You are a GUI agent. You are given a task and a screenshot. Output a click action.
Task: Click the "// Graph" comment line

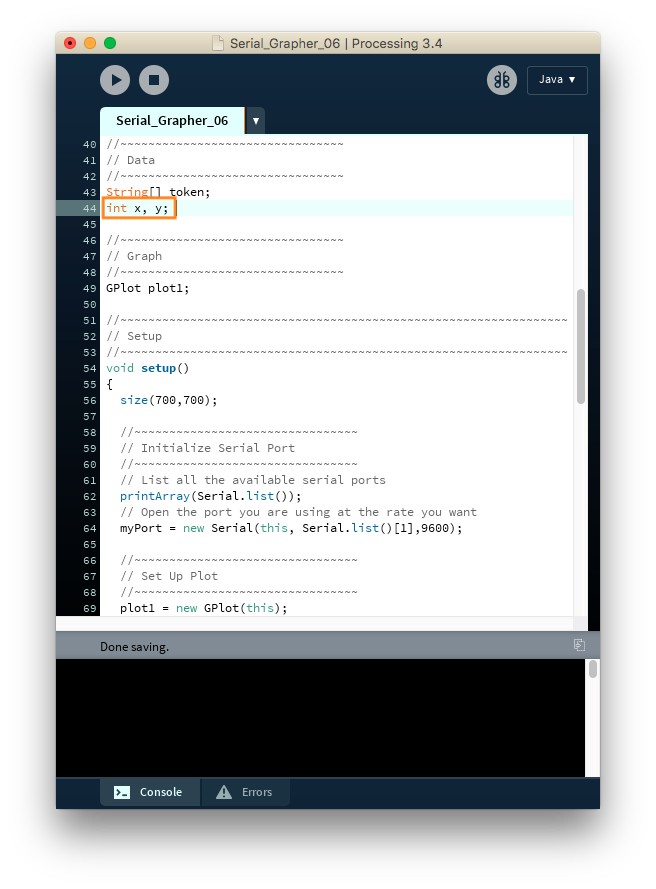pyautogui.click(x=134, y=256)
